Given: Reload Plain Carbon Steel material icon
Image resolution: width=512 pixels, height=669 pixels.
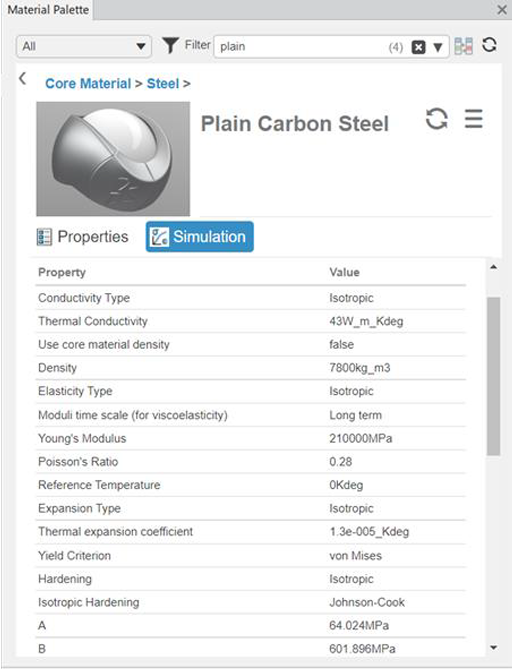Looking at the screenshot, I should pos(437,119).
